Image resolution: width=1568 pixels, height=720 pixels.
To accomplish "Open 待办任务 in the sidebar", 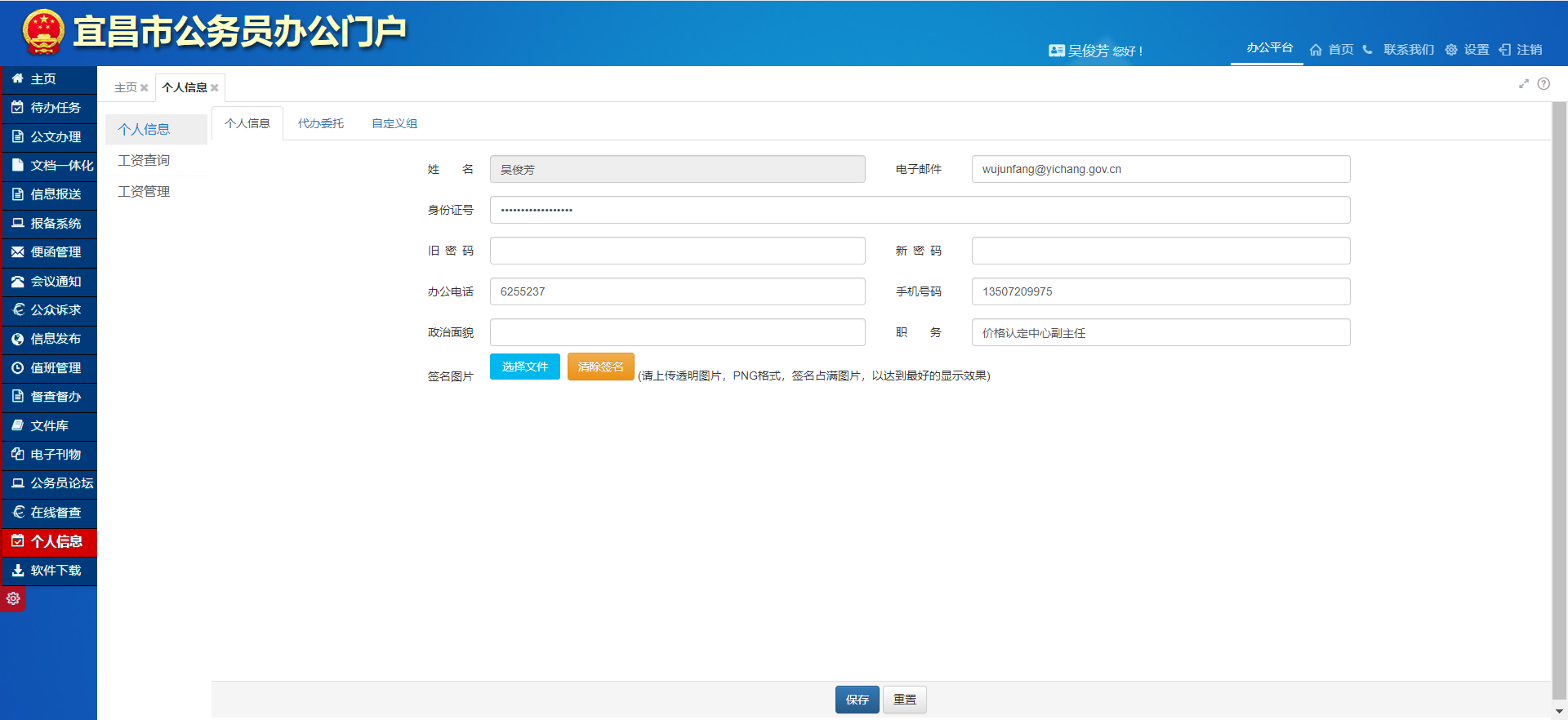I will pos(49,108).
